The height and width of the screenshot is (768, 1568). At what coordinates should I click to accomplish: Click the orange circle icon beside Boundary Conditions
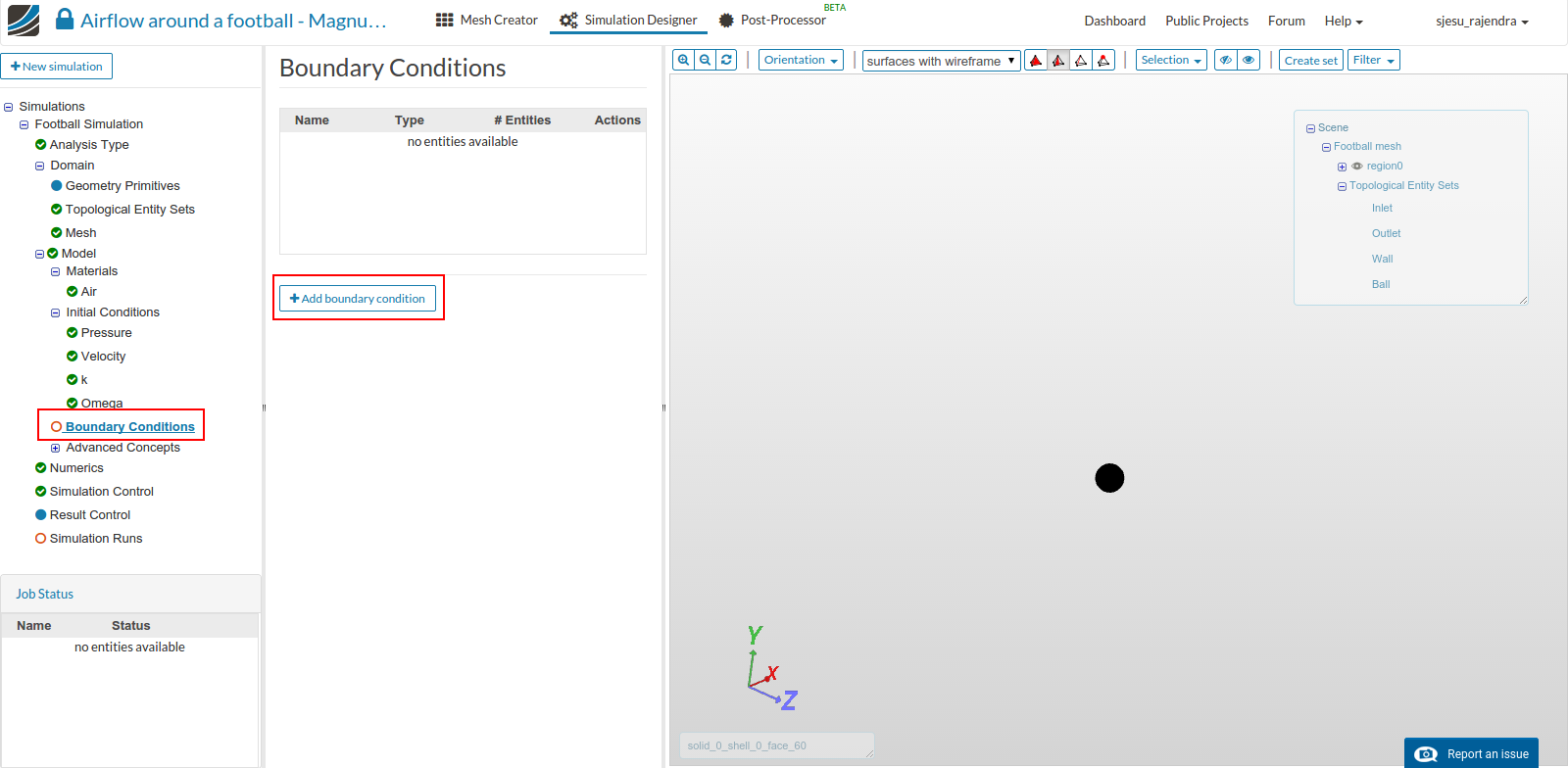pos(57,427)
